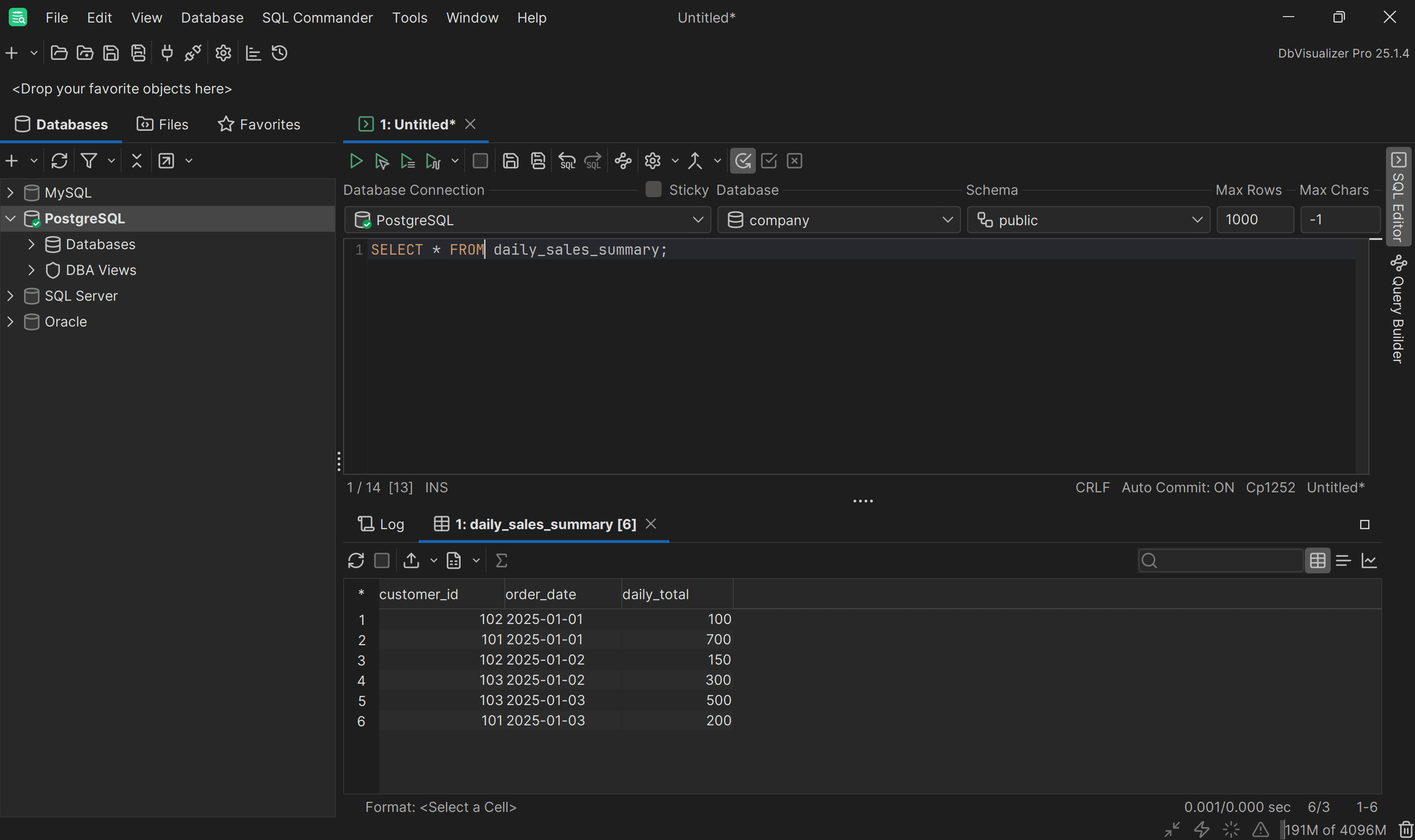Click the export result set icon
The image size is (1415, 840).
pos(411,560)
